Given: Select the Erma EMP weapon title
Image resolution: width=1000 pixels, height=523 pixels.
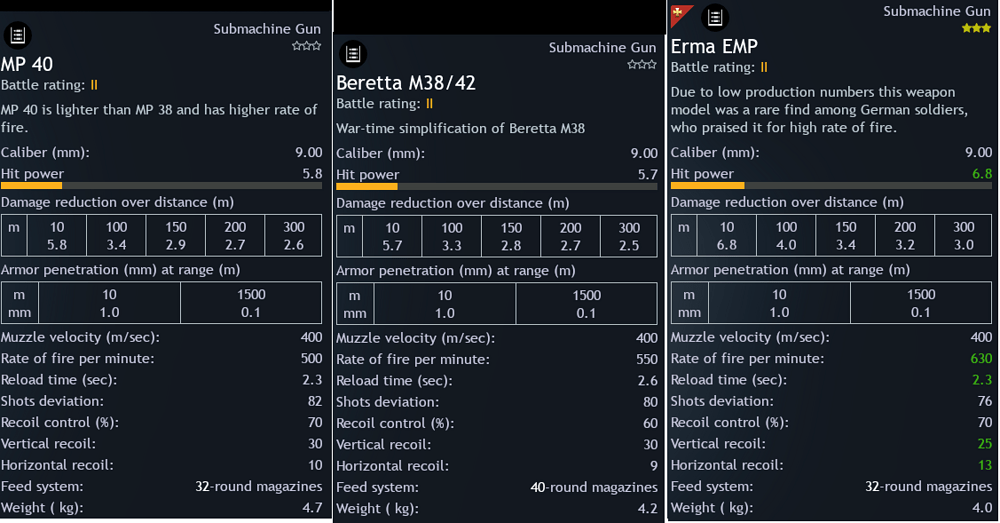Looking at the screenshot, I should [714, 47].
